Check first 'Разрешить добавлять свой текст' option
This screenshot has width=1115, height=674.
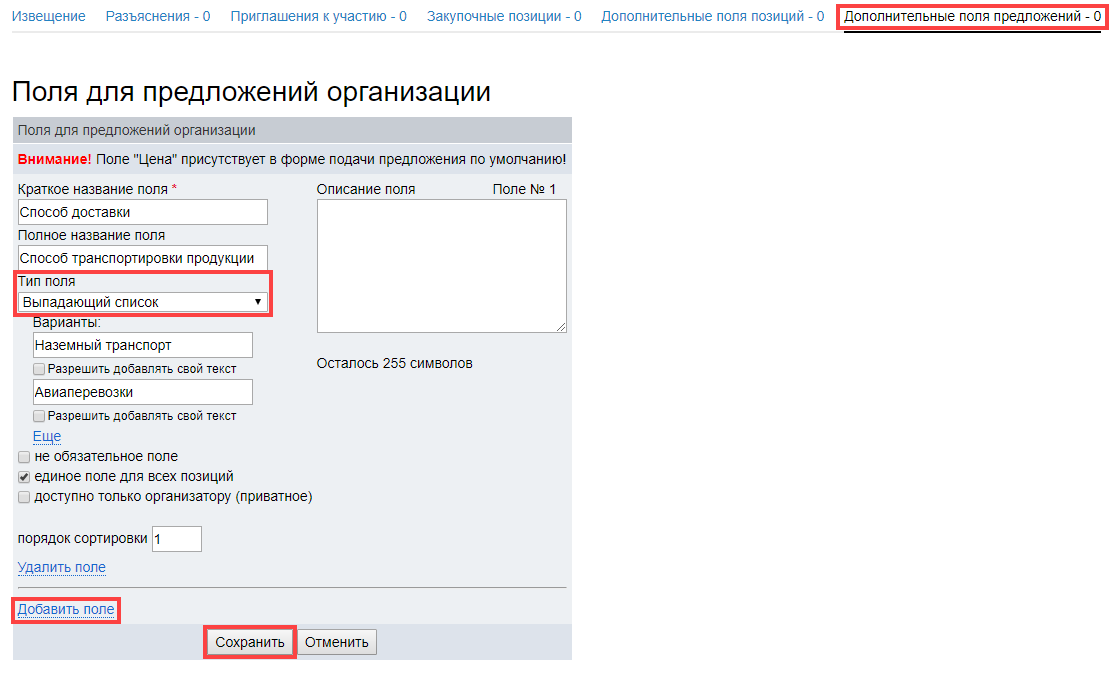[x=38, y=368]
